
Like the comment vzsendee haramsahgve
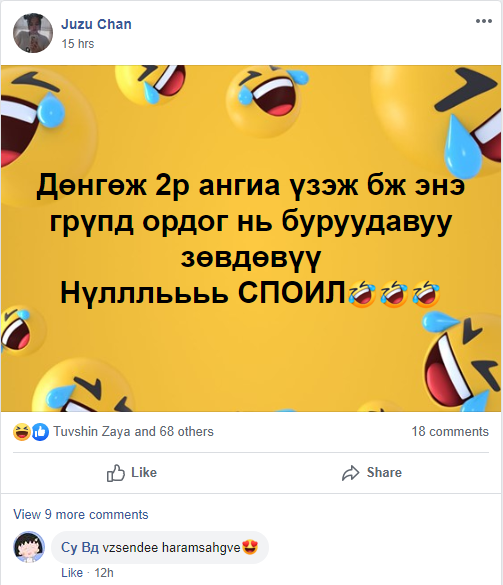(x=72, y=573)
